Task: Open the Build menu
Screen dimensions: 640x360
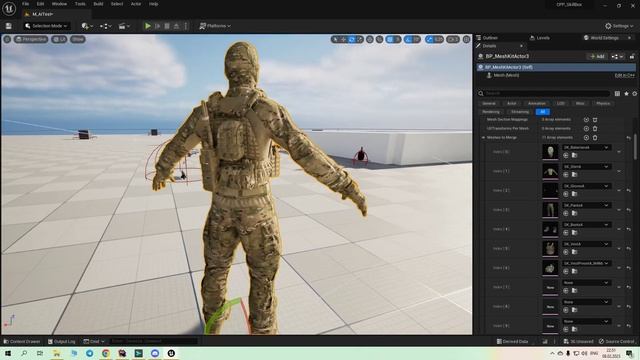Action: point(98,4)
